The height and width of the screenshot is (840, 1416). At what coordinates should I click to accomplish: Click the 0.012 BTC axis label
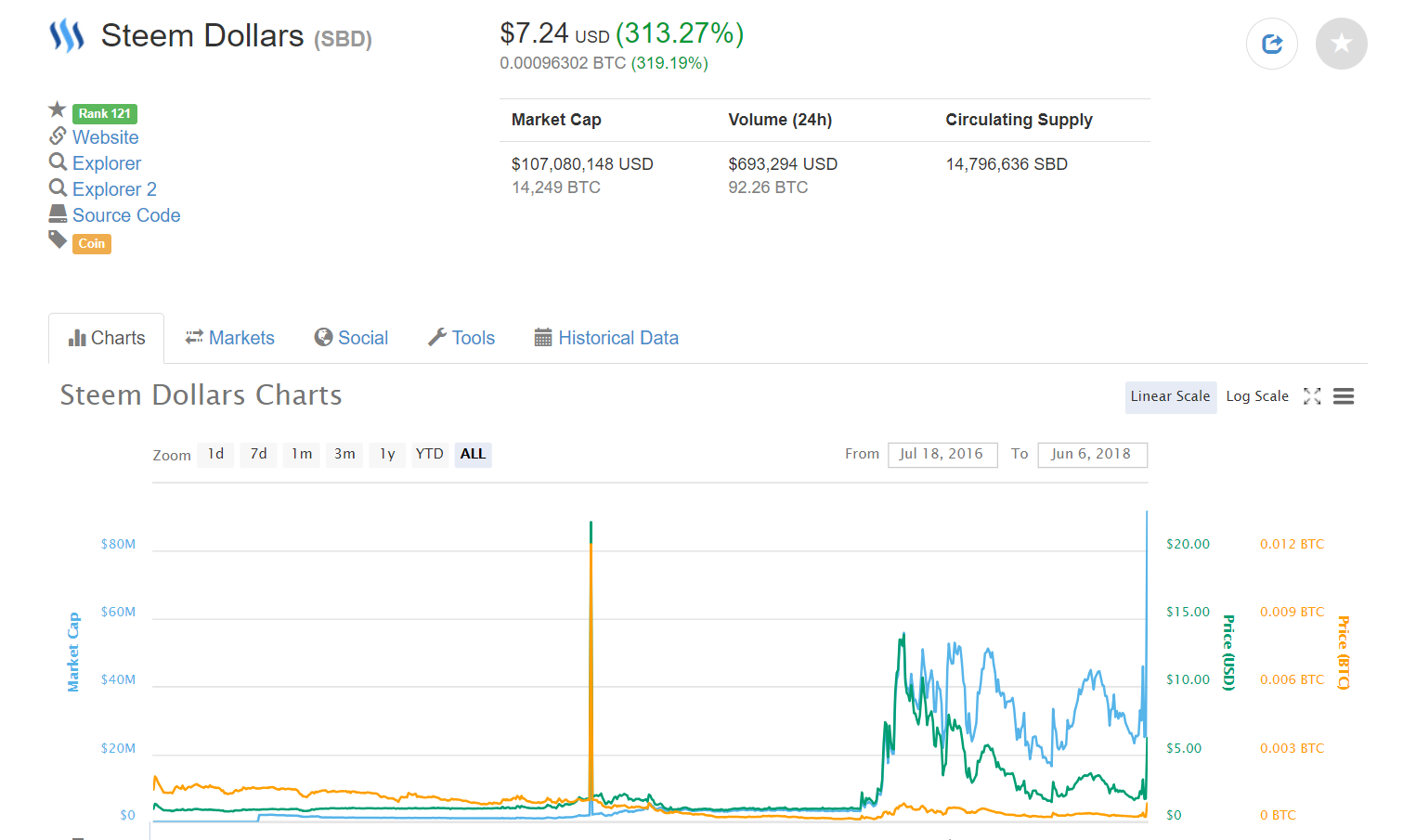(1292, 544)
